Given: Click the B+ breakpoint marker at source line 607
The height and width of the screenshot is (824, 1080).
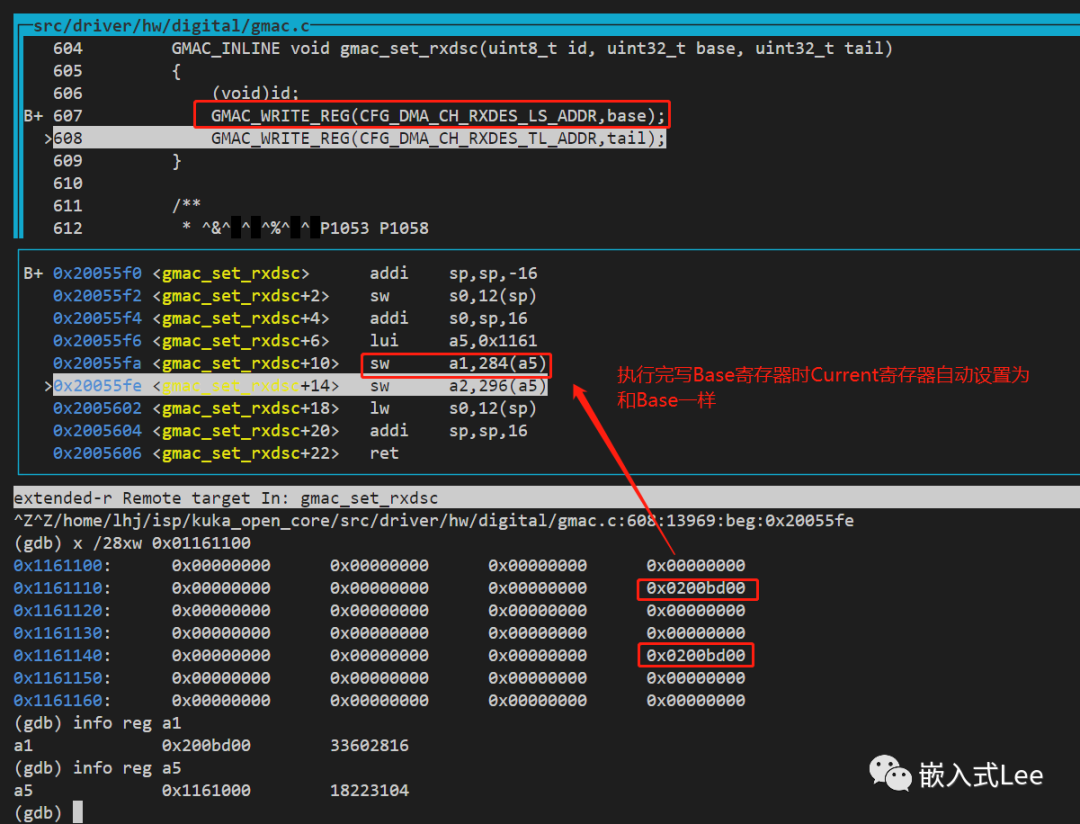Looking at the screenshot, I should coord(33,116).
